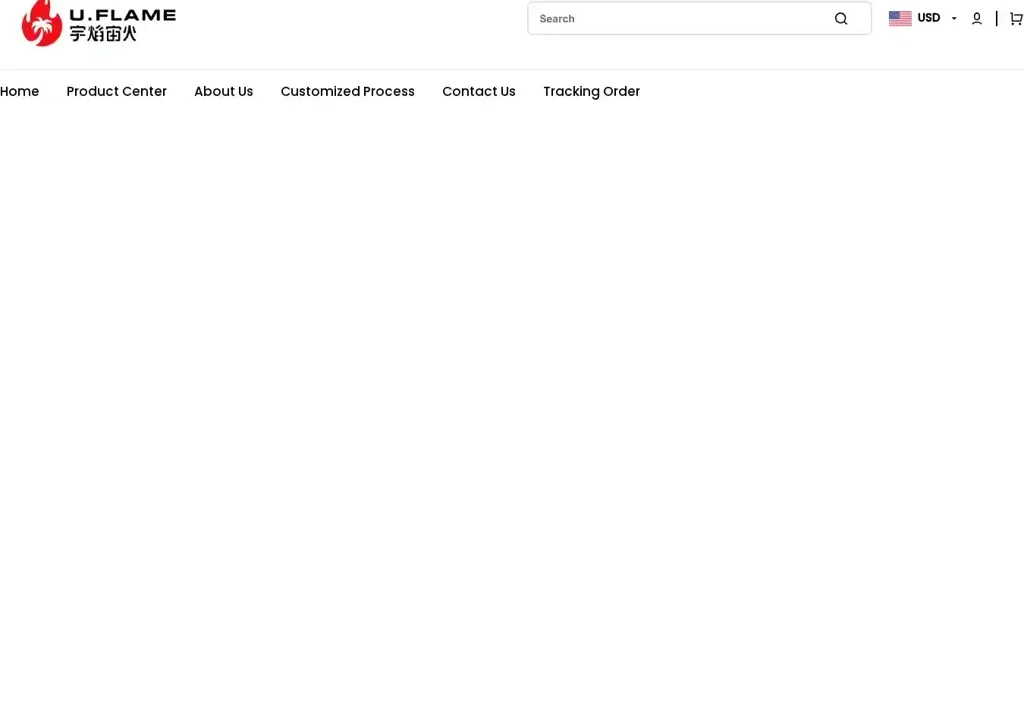Image resolution: width=1024 pixels, height=702 pixels.
Task: Open Tracking Order
Action: (591, 91)
